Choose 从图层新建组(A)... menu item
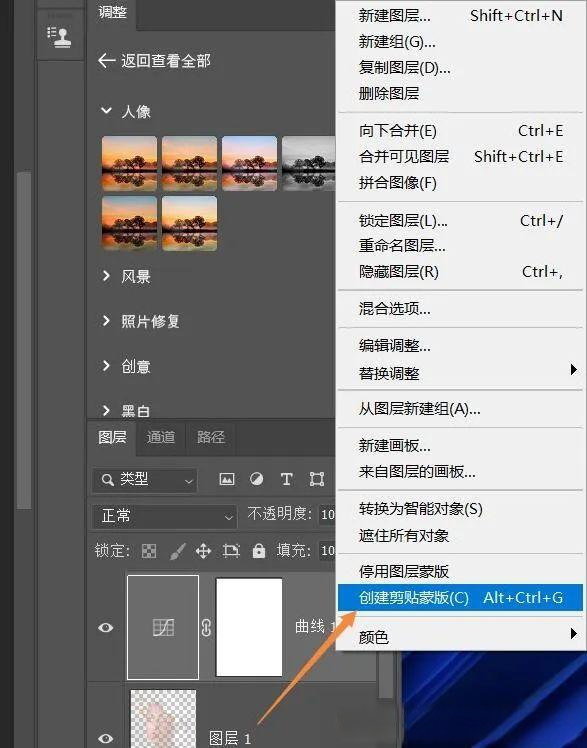The width and height of the screenshot is (587, 748). coord(460,409)
